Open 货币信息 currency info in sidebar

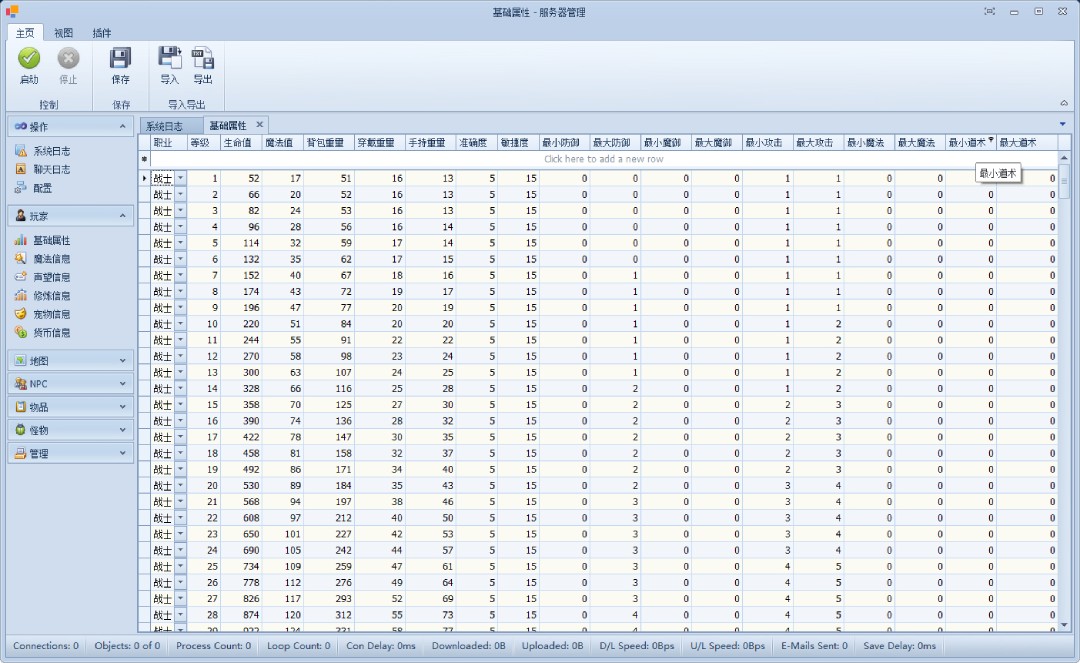[51, 332]
